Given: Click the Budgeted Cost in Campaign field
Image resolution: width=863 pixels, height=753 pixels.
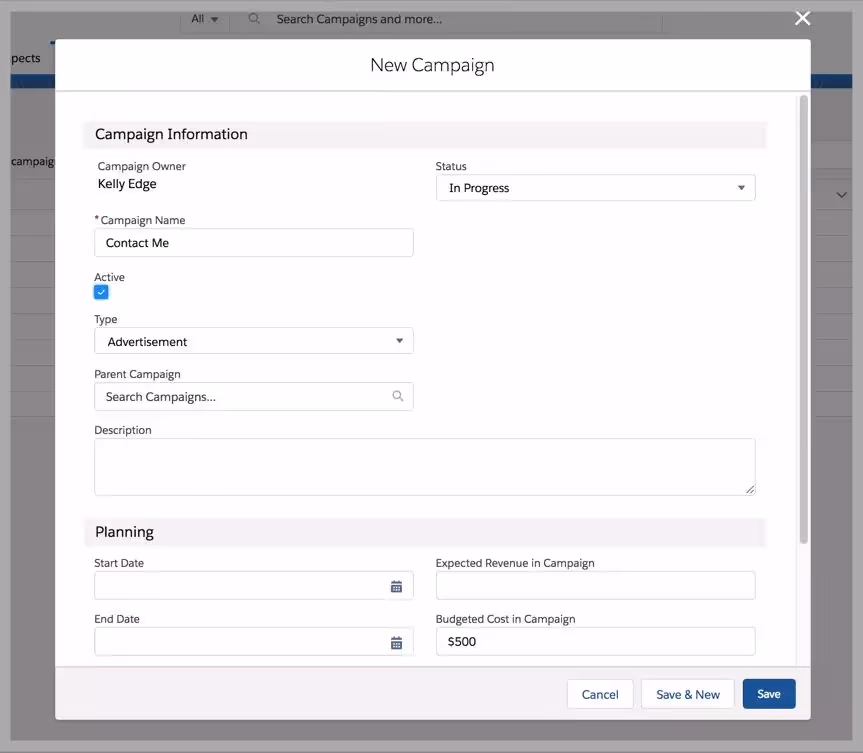Looking at the screenshot, I should tap(596, 642).
